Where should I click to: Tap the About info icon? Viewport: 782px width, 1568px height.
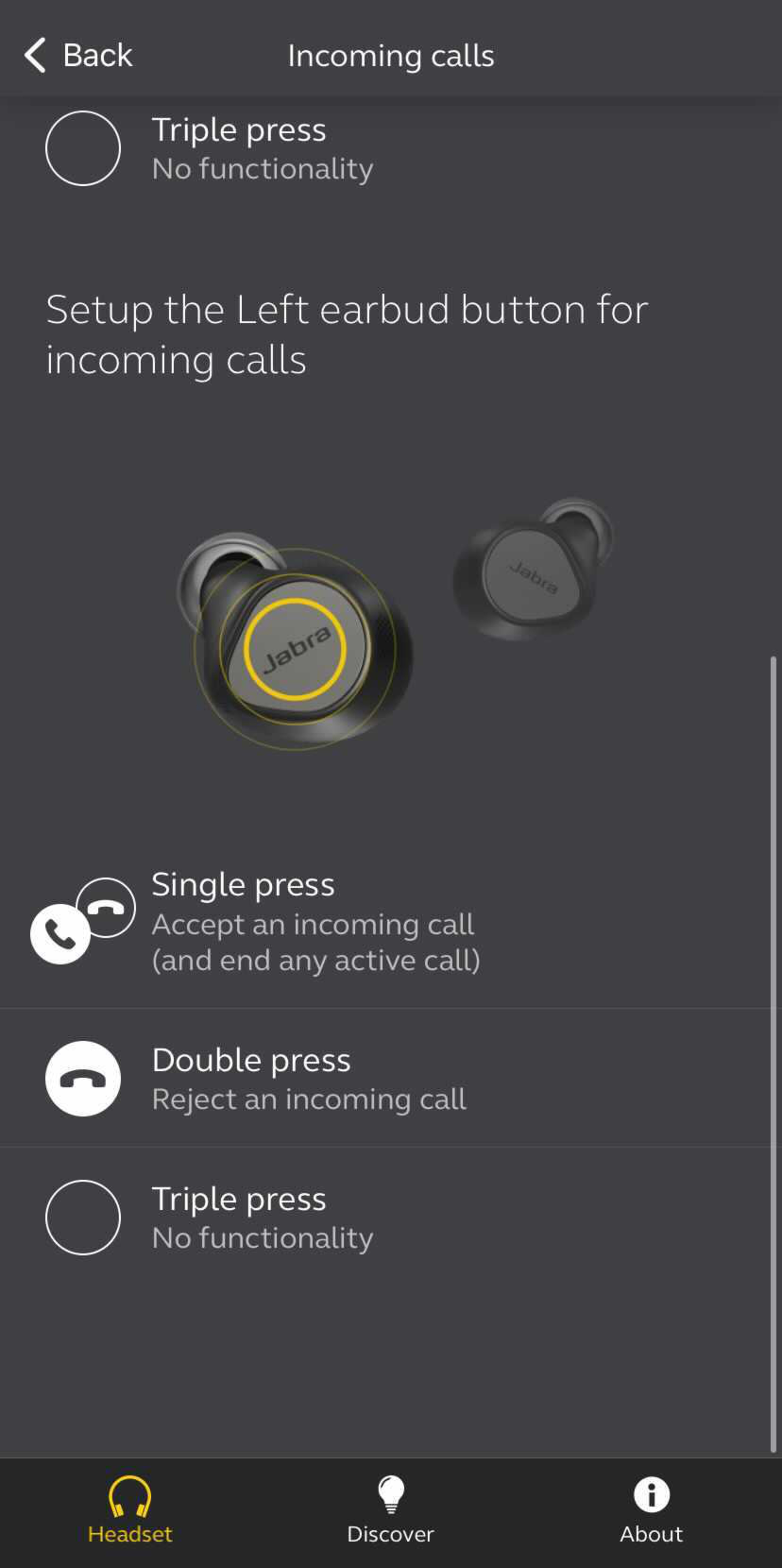click(x=651, y=1494)
